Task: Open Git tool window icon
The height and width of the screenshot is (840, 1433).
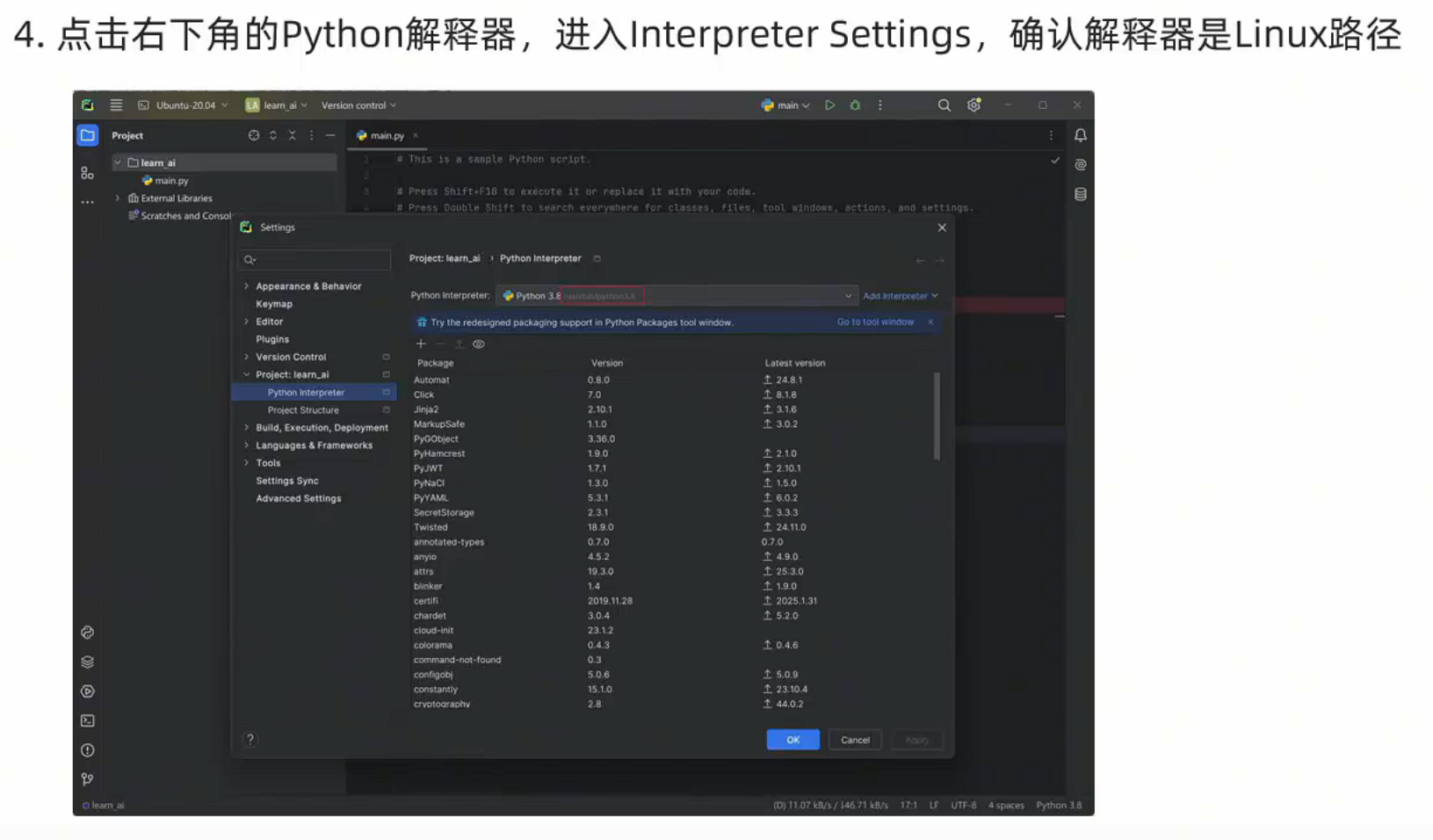Action: 87,779
